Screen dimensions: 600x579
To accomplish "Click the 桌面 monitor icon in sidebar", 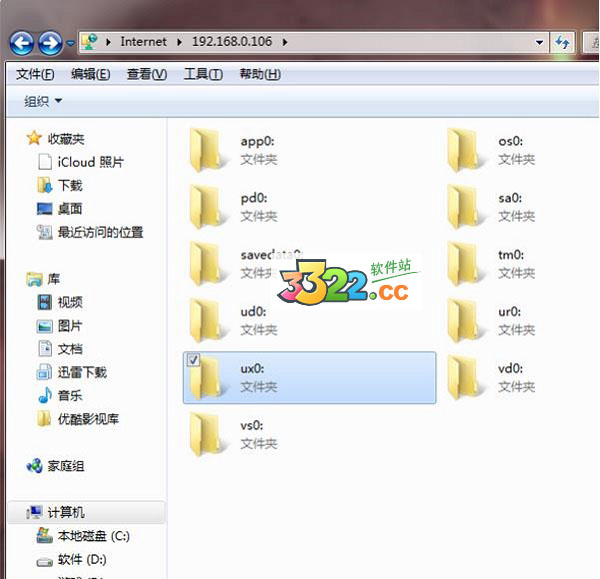I will 44,209.
